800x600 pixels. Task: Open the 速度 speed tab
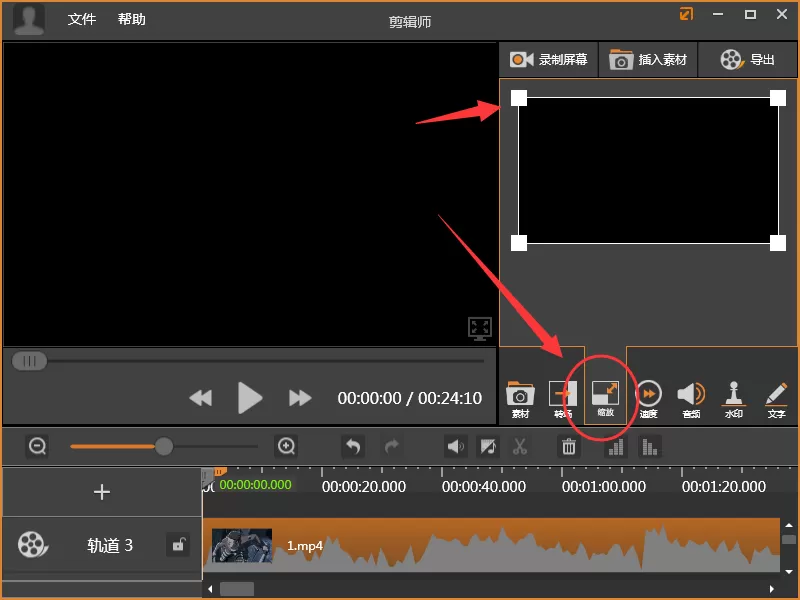(648, 400)
